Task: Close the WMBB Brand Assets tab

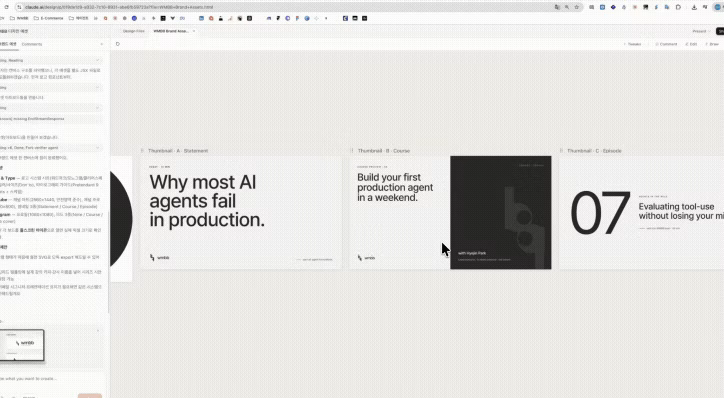Action: click(194, 31)
